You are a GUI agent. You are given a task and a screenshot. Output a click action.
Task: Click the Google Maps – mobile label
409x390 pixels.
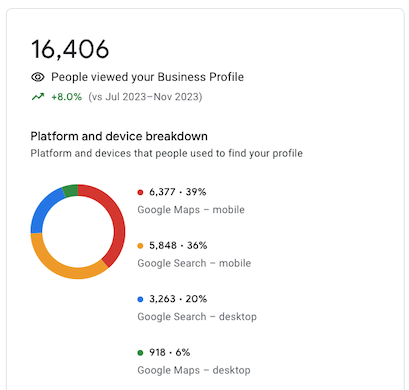(191, 210)
